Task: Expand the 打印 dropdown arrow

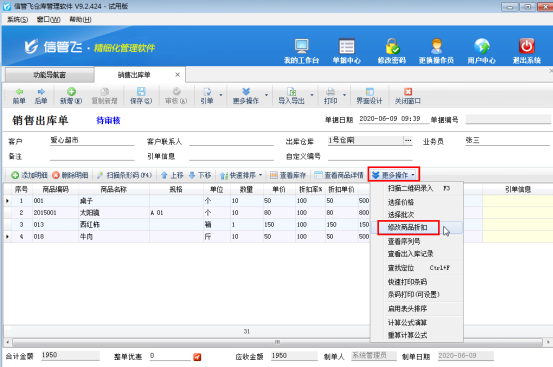Action: coord(344,95)
